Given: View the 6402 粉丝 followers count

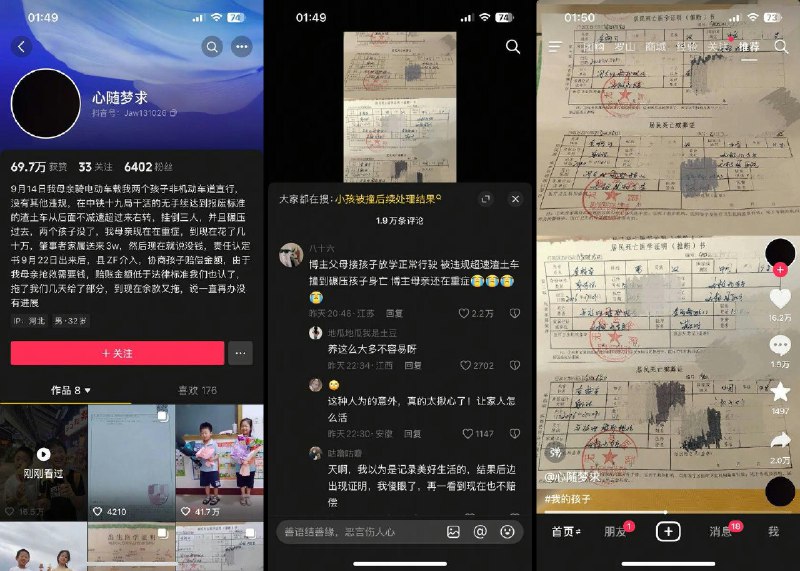Looking at the screenshot, I should pyautogui.click(x=148, y=167).
